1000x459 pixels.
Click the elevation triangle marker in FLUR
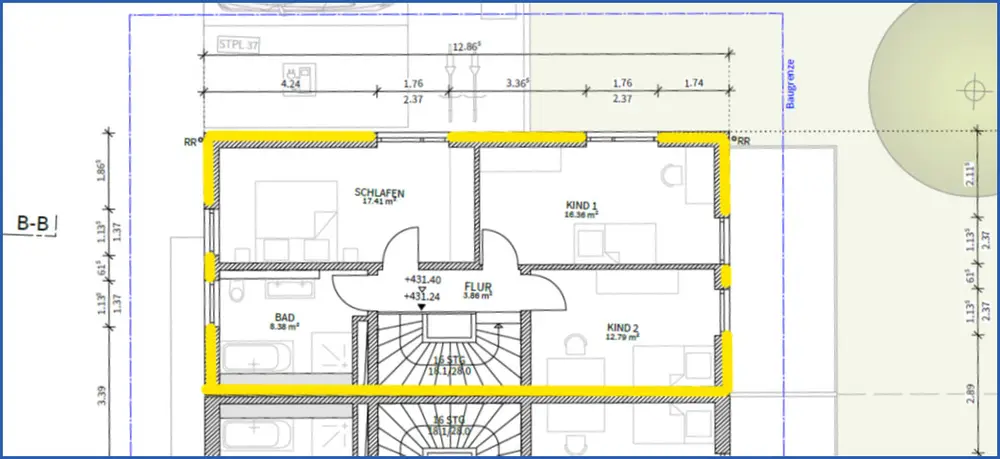(x=422, y=288)
